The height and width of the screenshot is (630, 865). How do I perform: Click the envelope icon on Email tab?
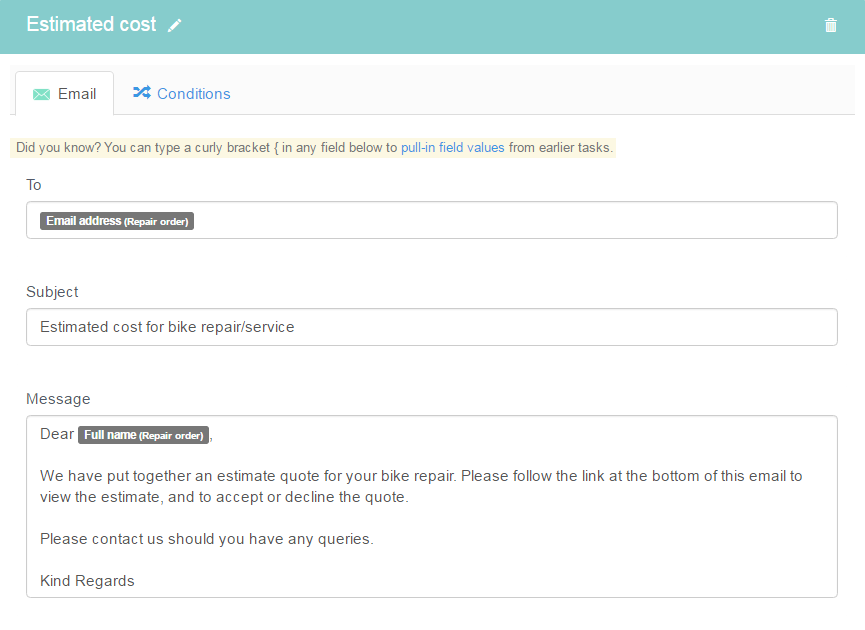[41, 94]
